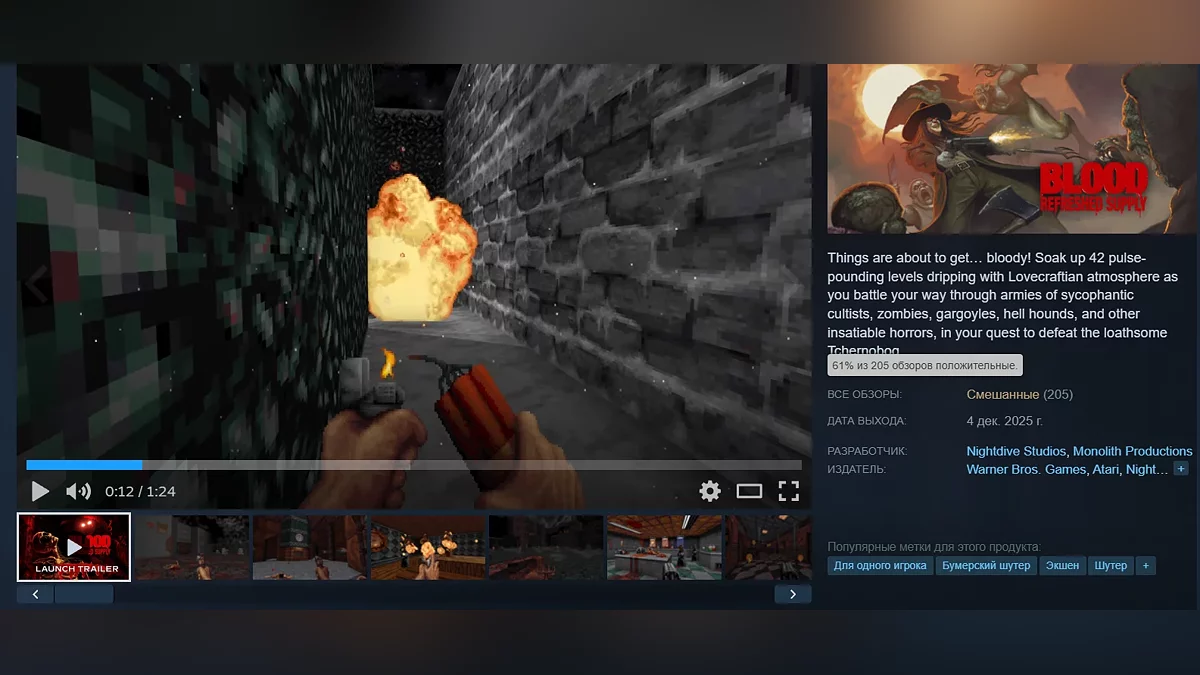The image size is (1200, 675).
Task: Click the thumbnail strip scrollbar handle
Action: pyautogui.click(x=84, y=594)
